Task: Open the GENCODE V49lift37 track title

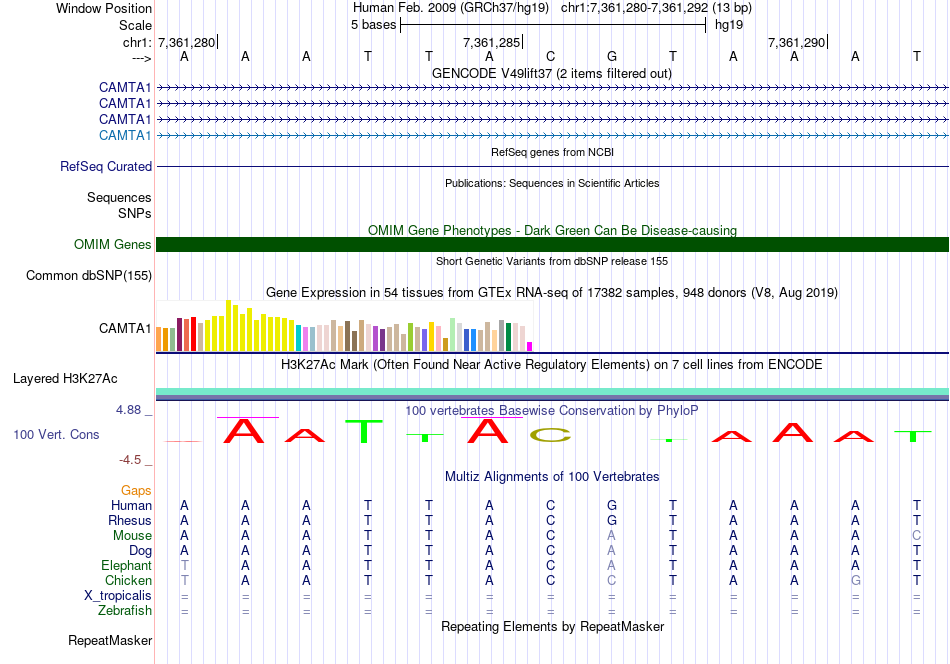Action: point(552,73)
